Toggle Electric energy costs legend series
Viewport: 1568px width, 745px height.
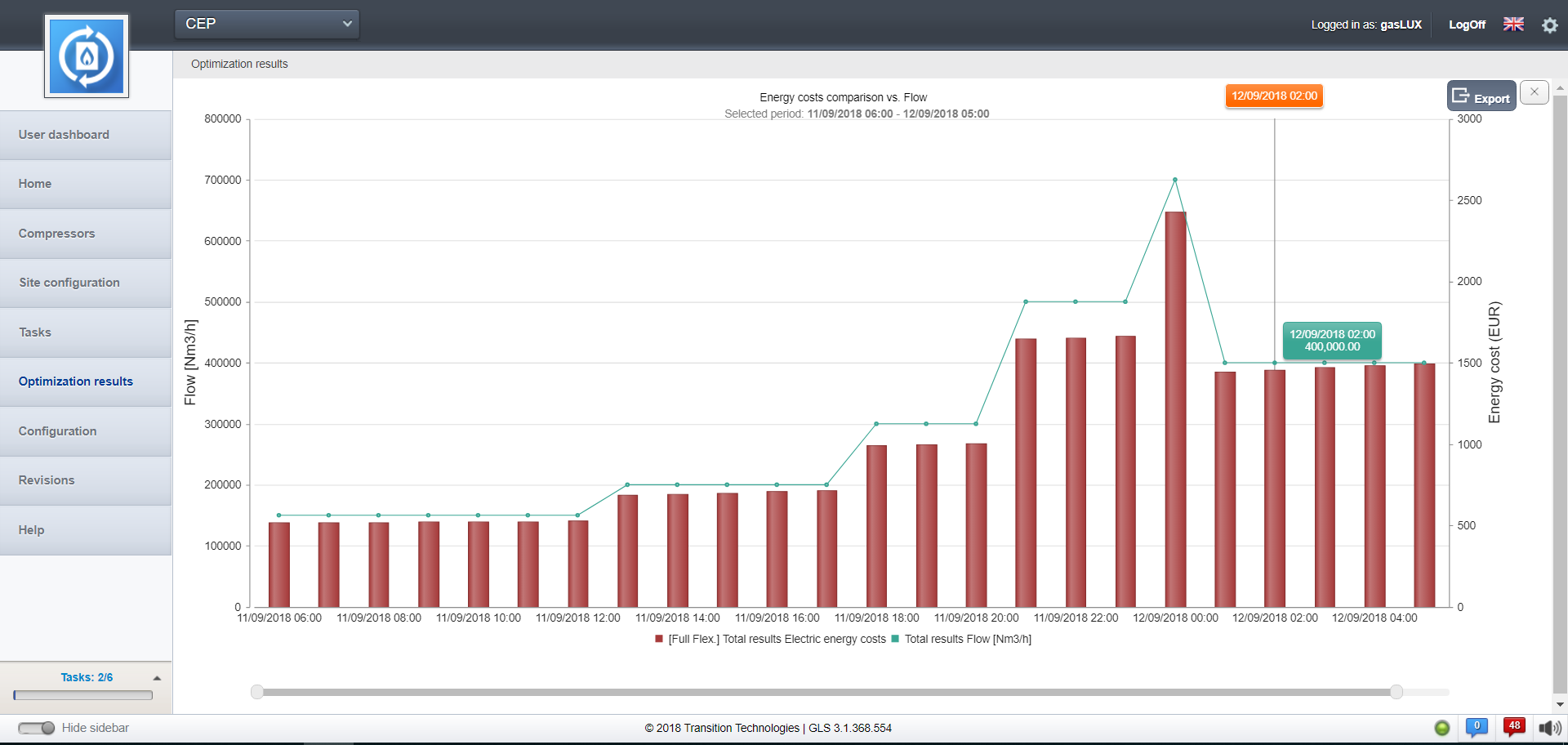tap(770, 639)
